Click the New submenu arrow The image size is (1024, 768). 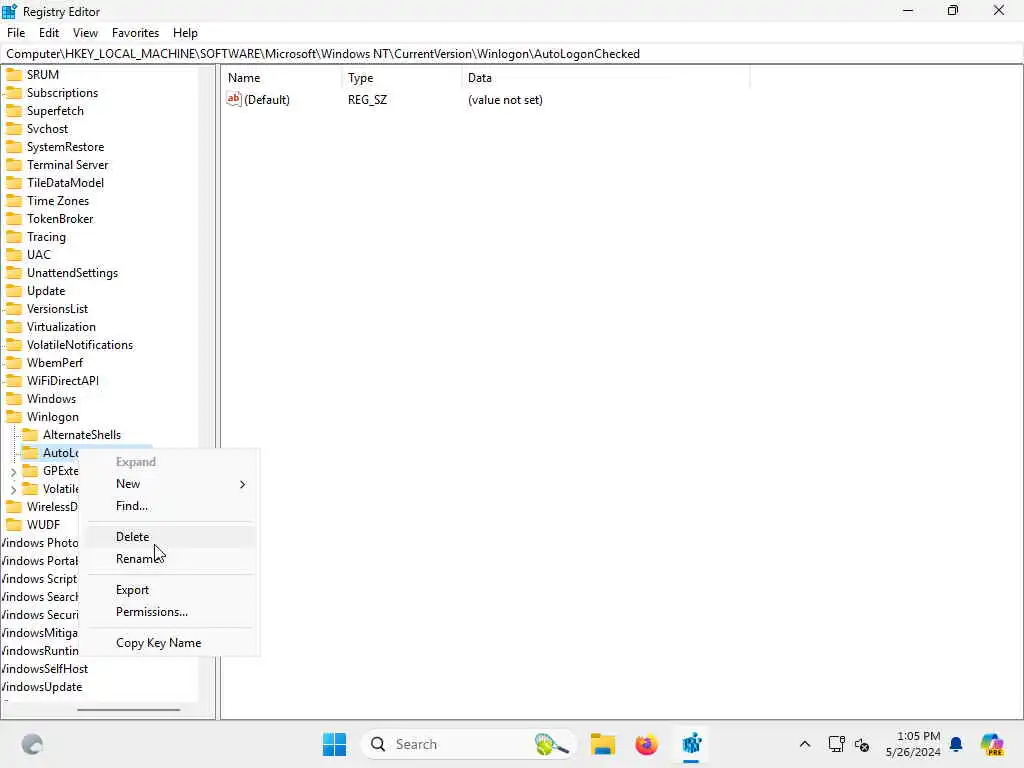[x=242, y=485]
